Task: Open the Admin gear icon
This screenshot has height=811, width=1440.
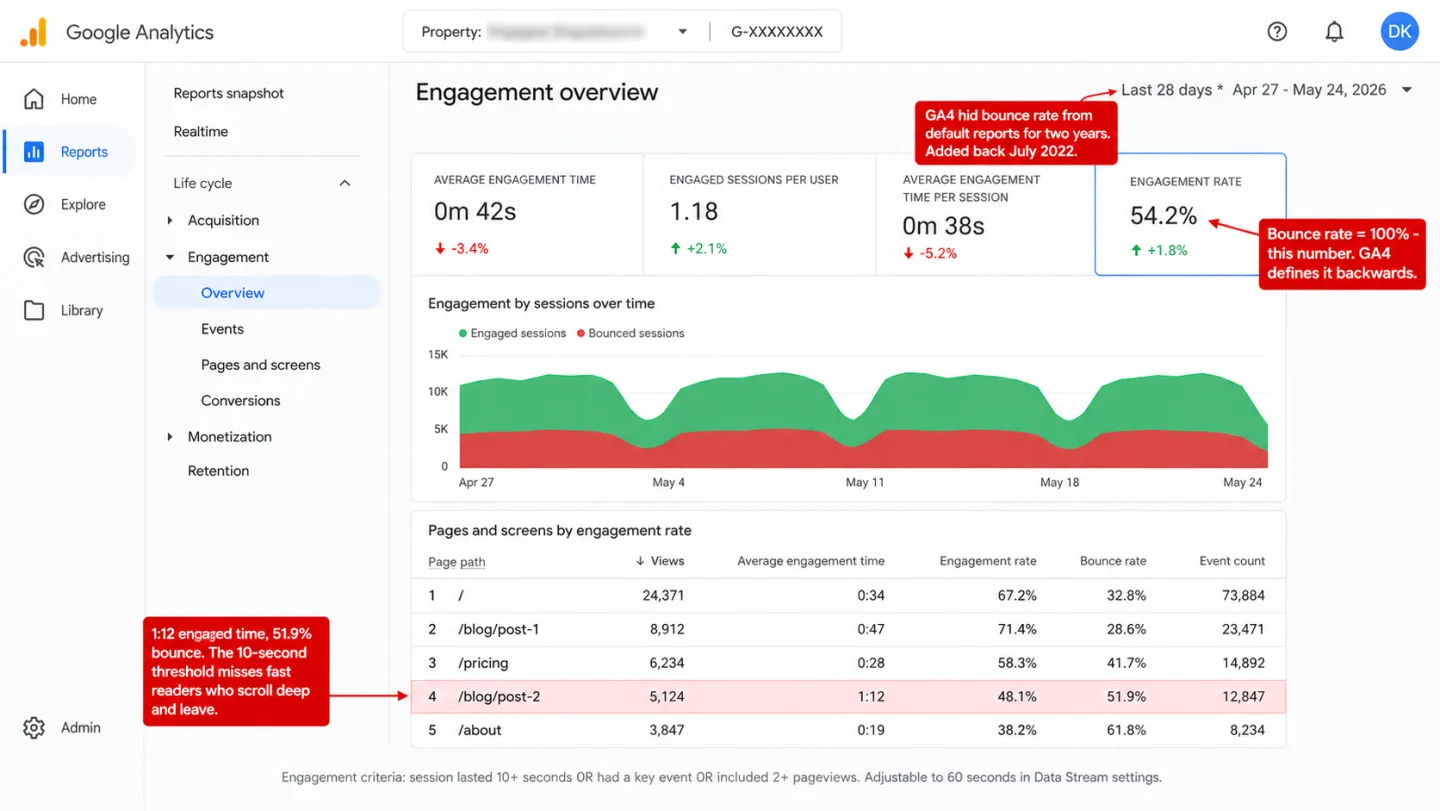Action: pos(34,727)
